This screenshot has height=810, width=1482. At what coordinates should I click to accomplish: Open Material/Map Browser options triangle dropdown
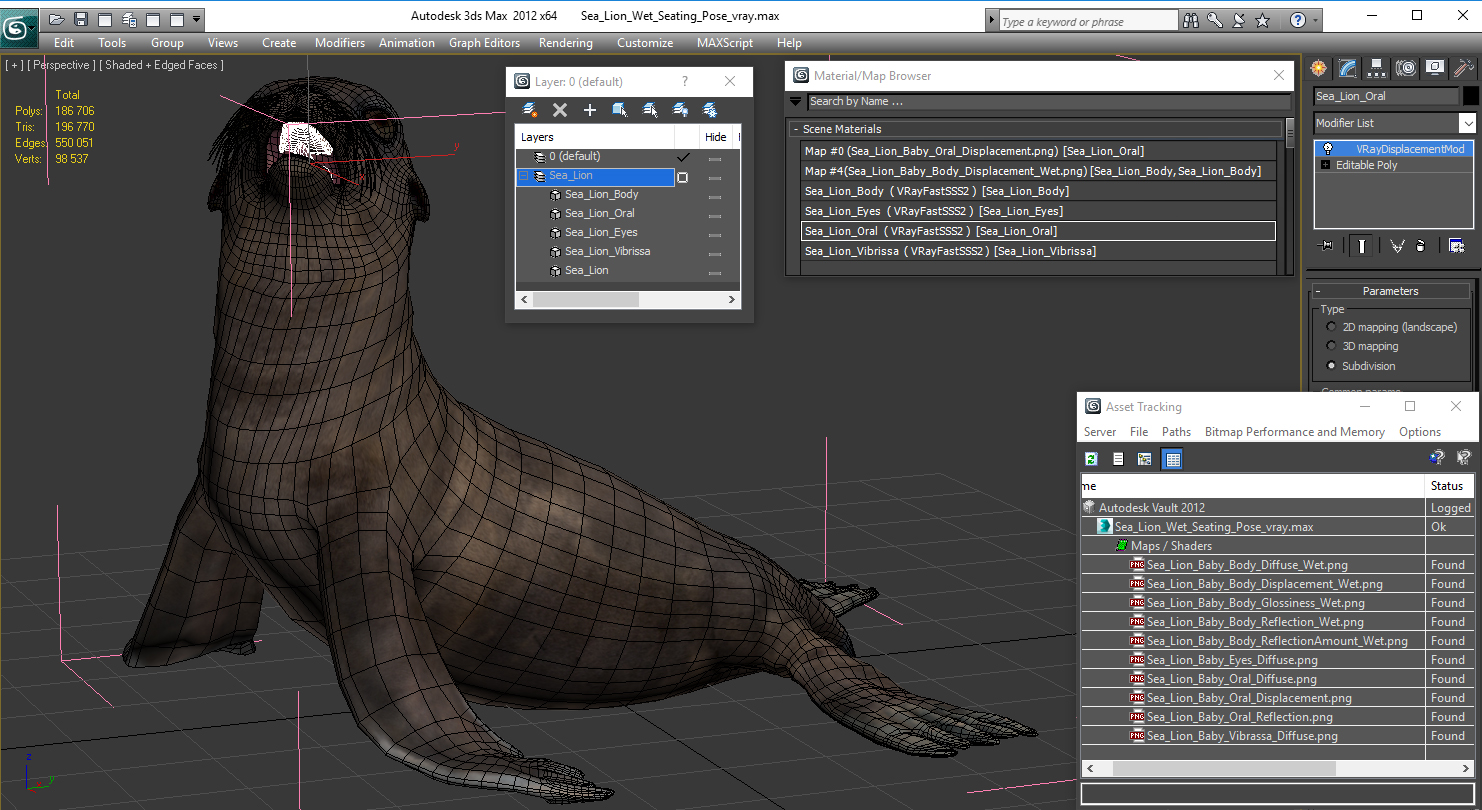[x=796, y=101]
